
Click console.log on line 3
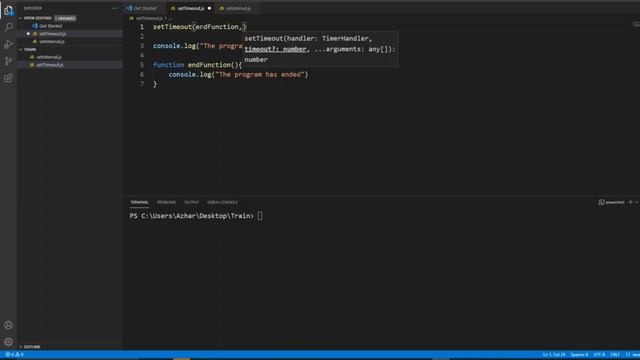coord(174,46)
